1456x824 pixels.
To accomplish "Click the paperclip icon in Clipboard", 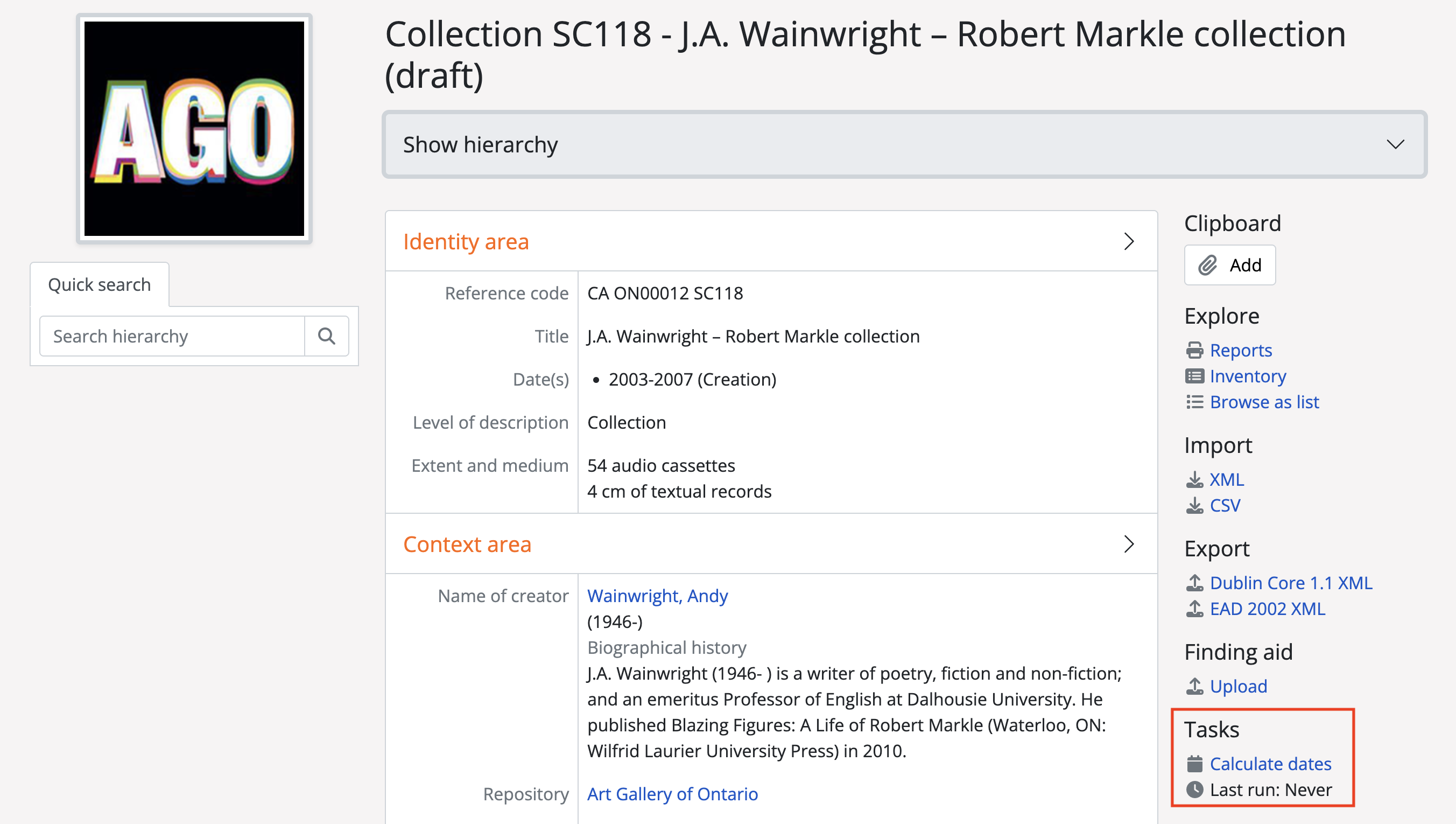I will (1207, 265).
